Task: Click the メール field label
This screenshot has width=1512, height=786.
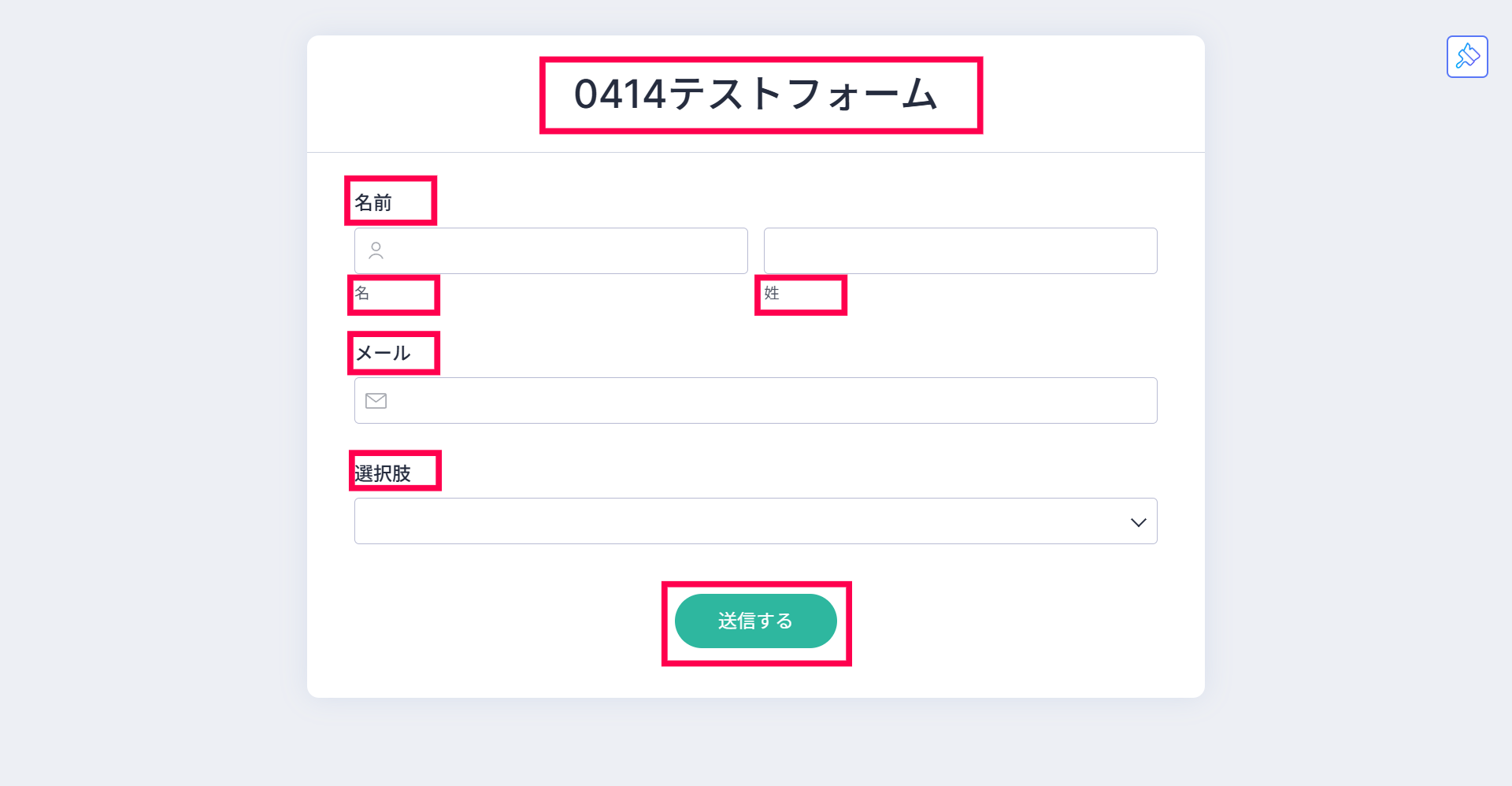Action: coord(384,354)
